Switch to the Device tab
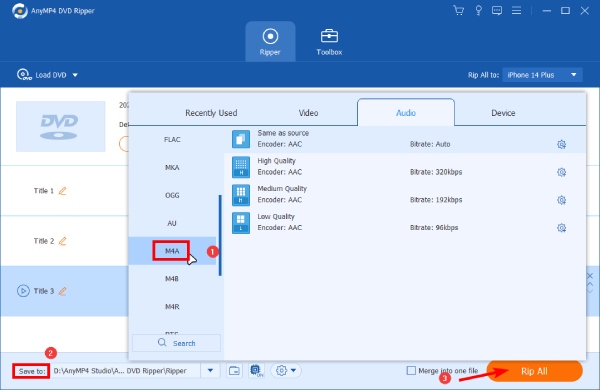600x390 pixels. pos(503,113)
